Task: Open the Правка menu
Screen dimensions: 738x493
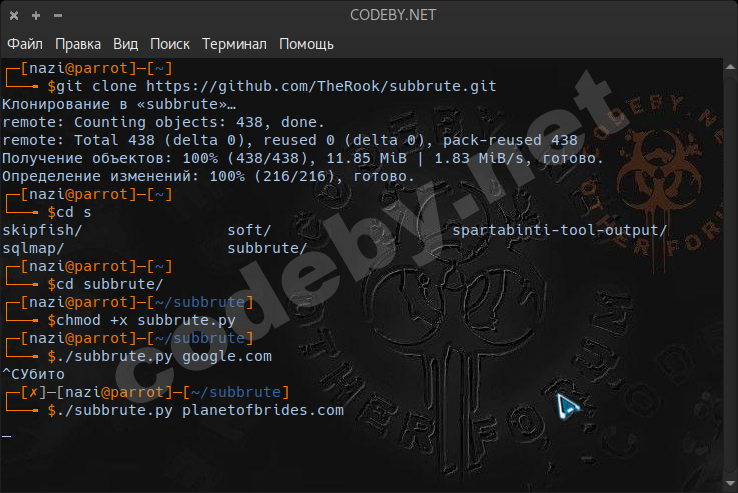Action: tap(78, 44)
